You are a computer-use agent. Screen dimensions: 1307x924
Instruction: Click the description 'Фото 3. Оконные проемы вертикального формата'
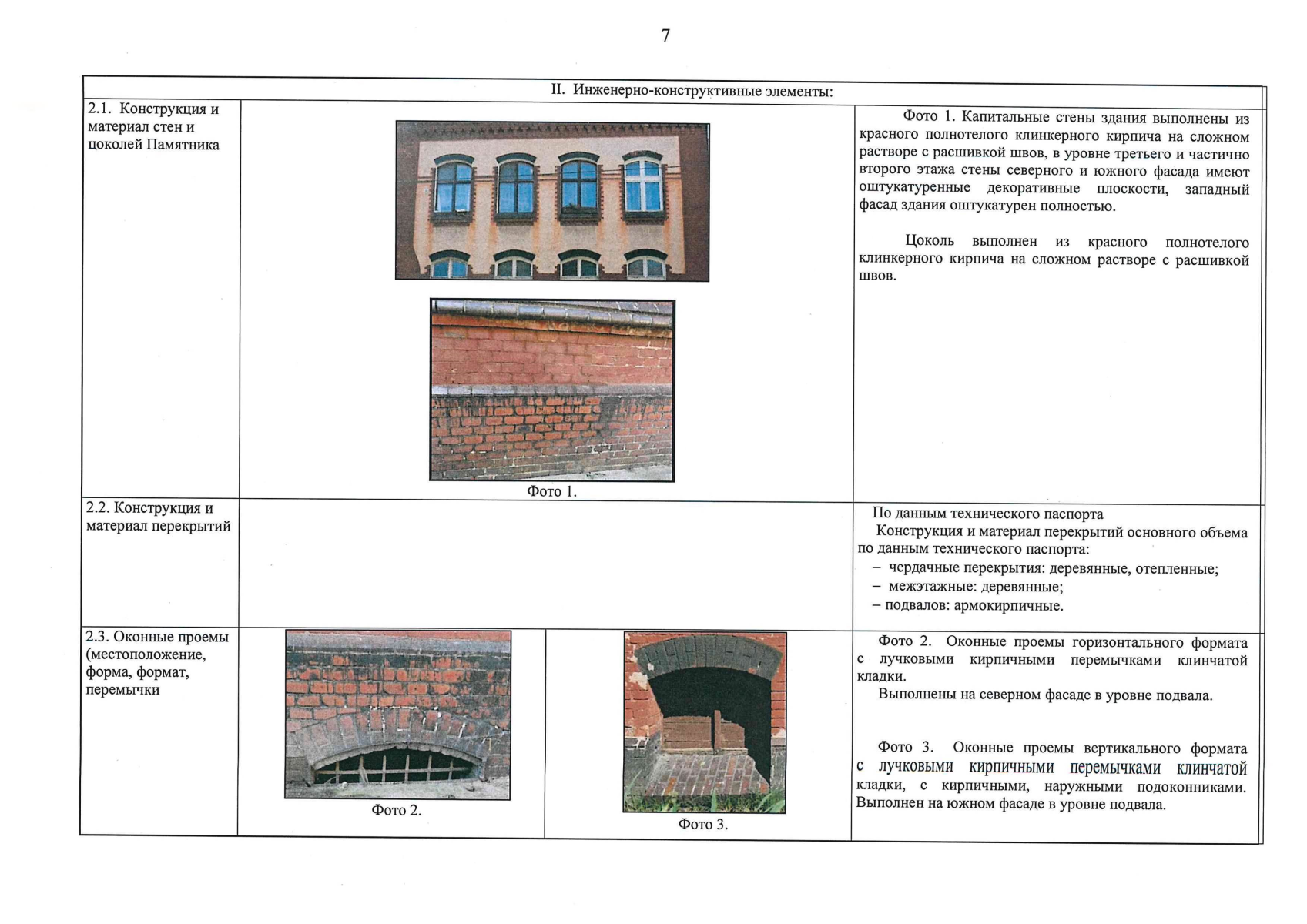pos(1052,776)
